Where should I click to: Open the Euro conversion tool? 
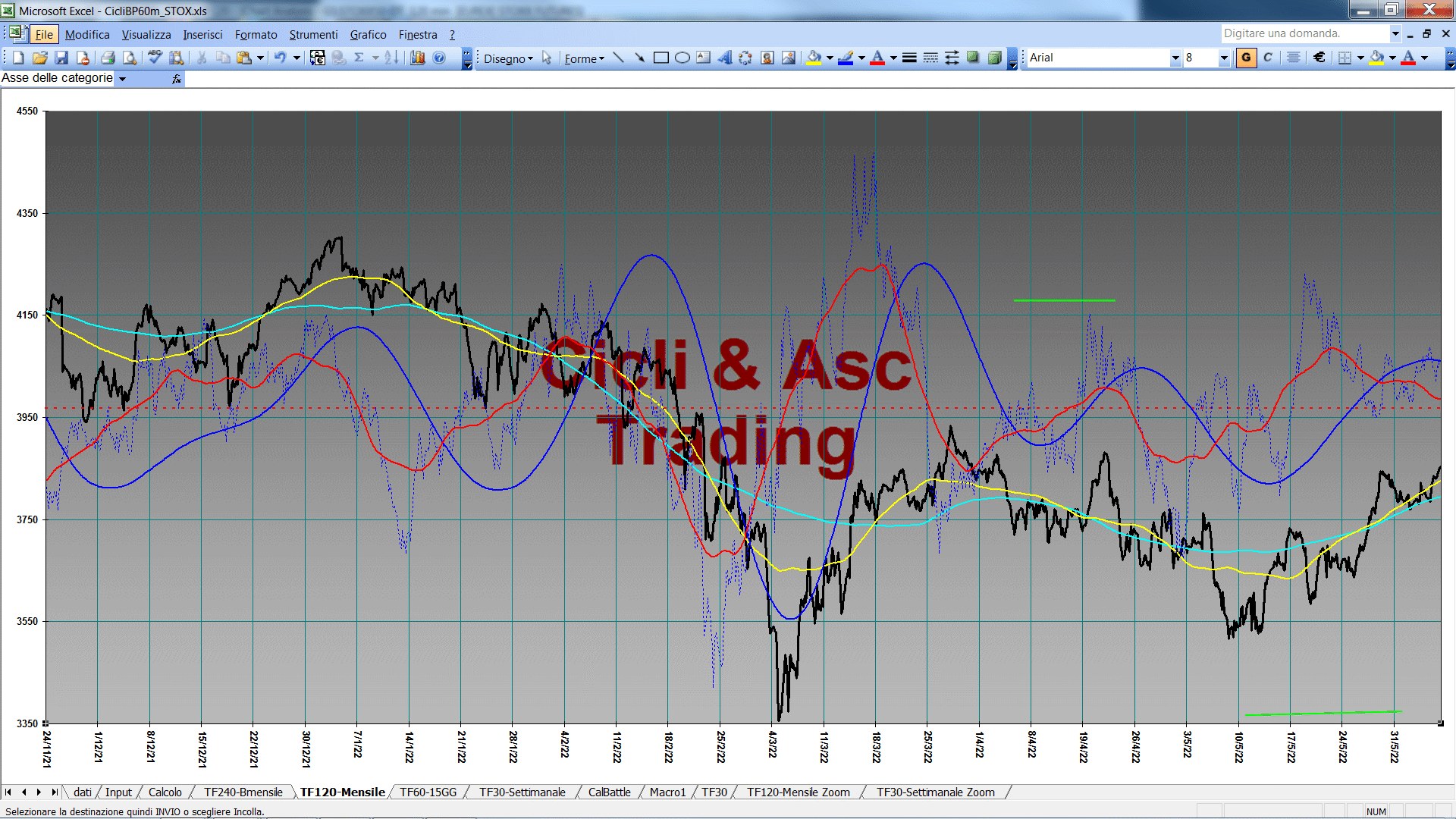coord(318,58)
